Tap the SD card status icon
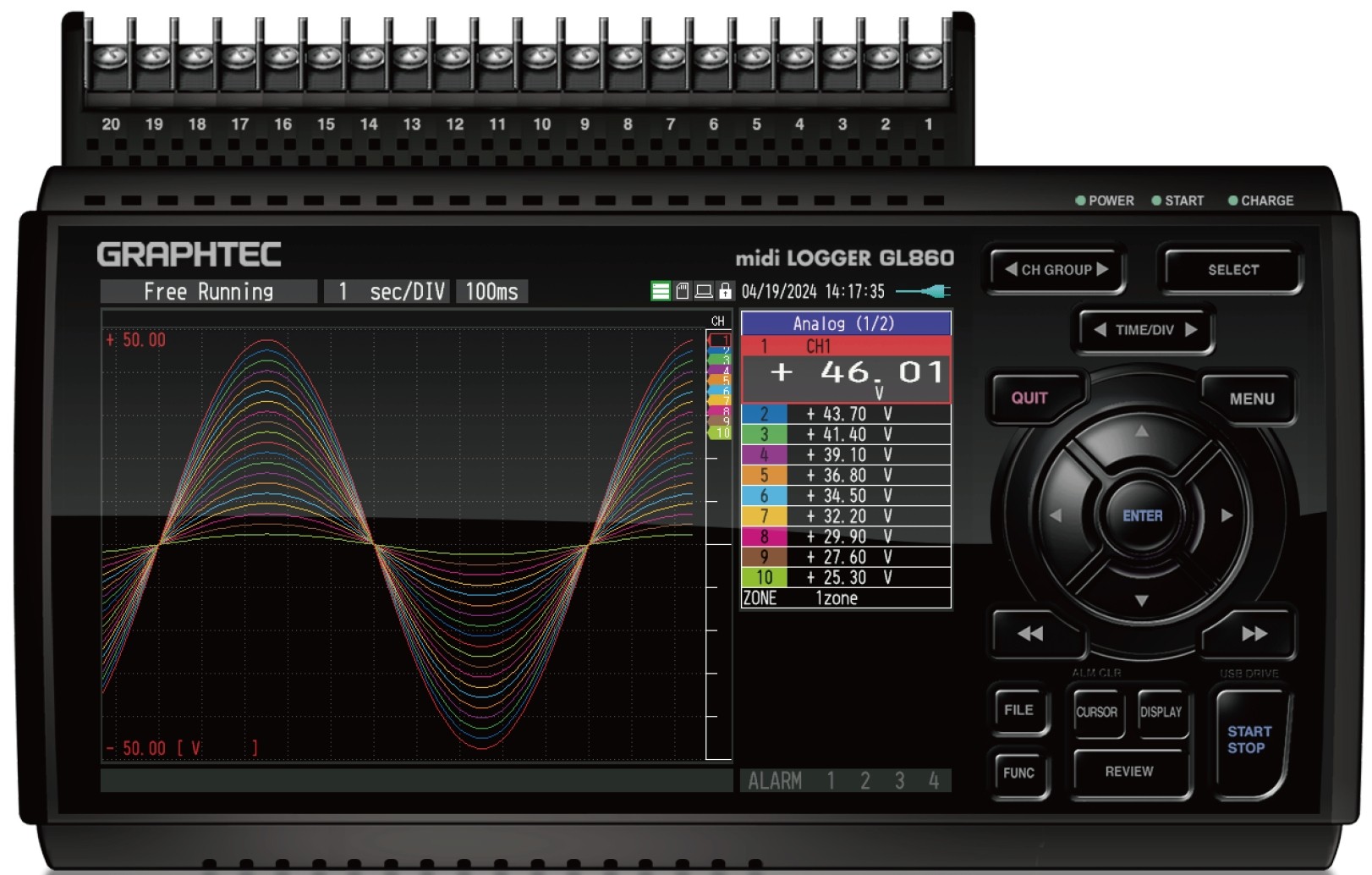 (x=683, y=292)
